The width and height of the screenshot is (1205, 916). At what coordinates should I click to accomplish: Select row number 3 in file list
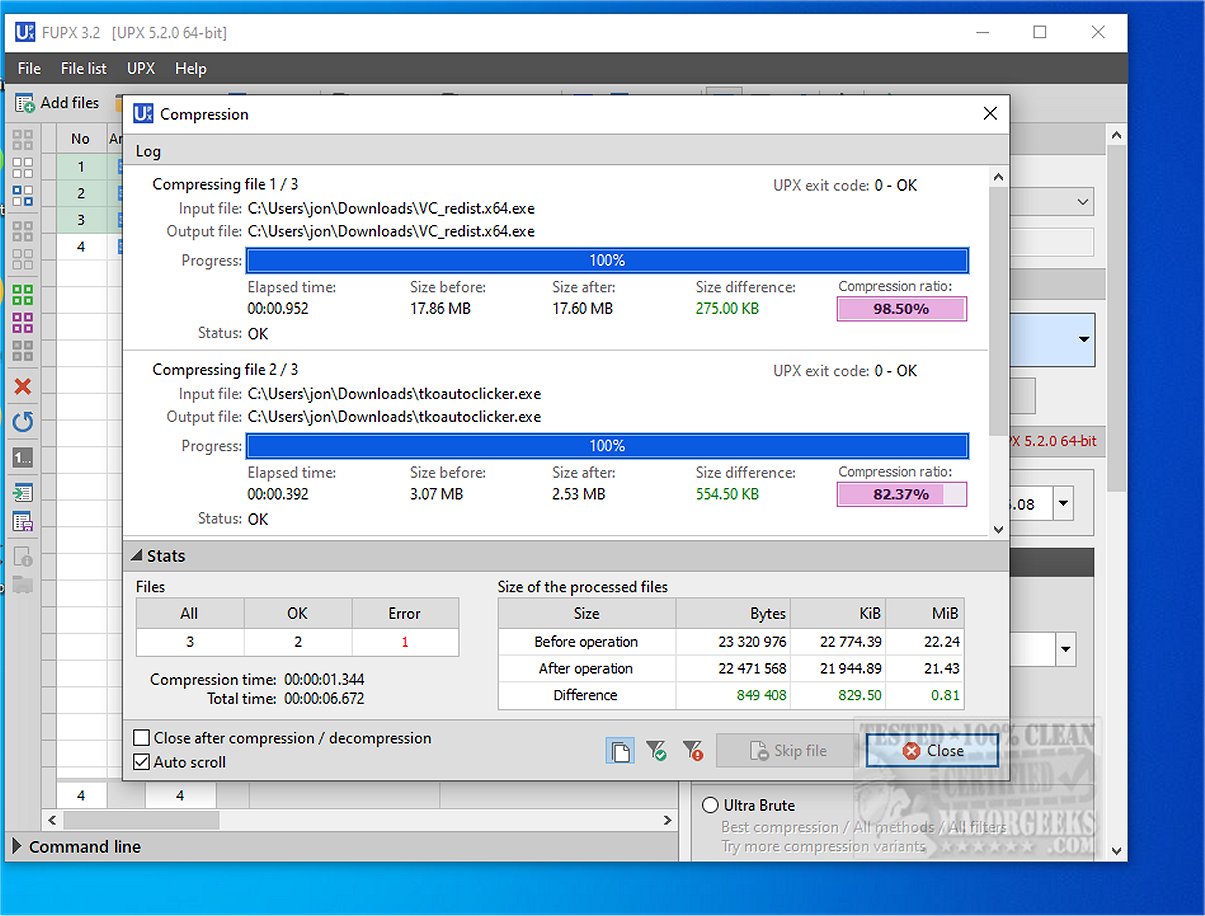pyautogui.click(x=81, y=220)
